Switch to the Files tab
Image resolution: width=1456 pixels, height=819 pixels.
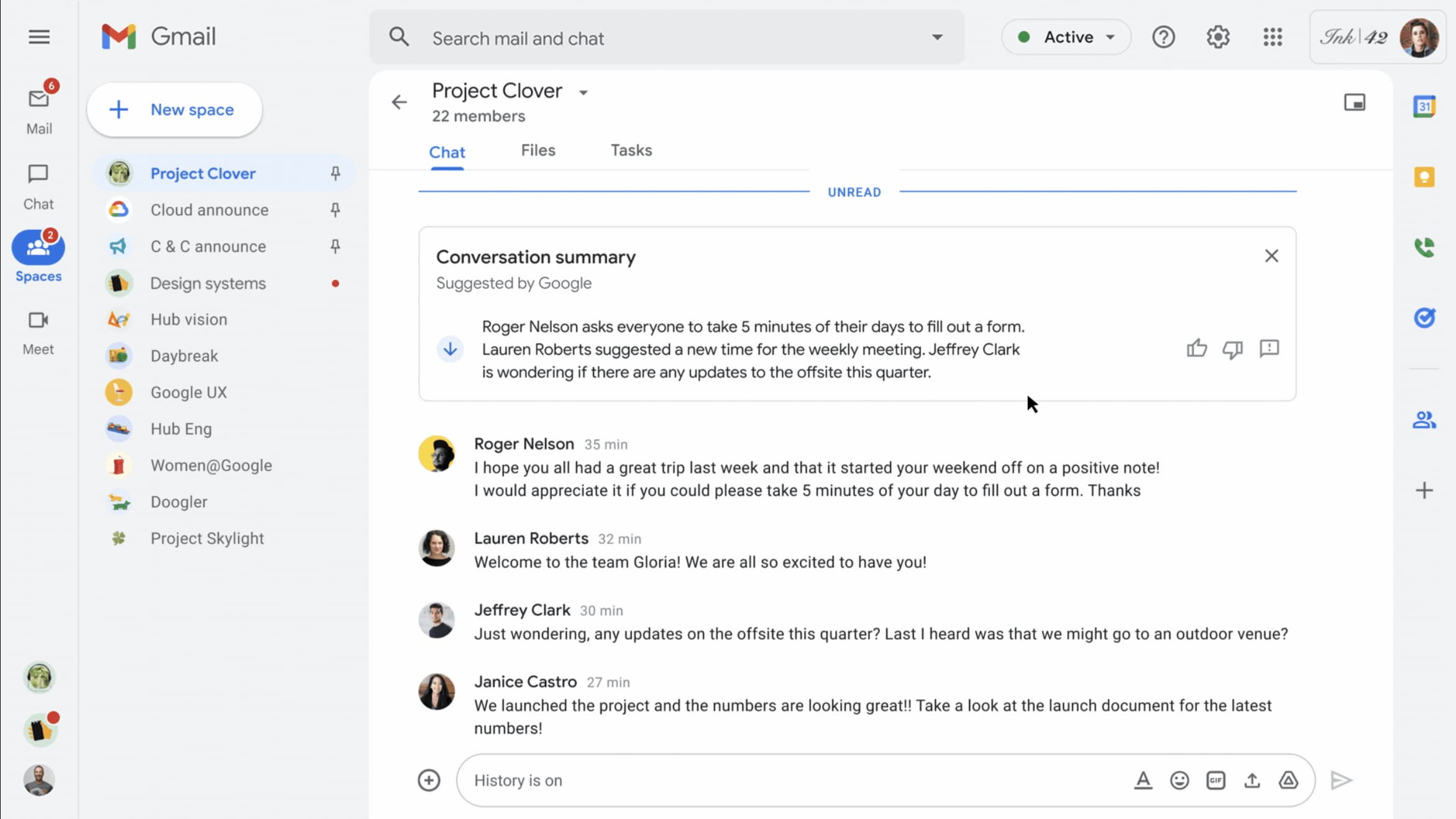(538, 150)
